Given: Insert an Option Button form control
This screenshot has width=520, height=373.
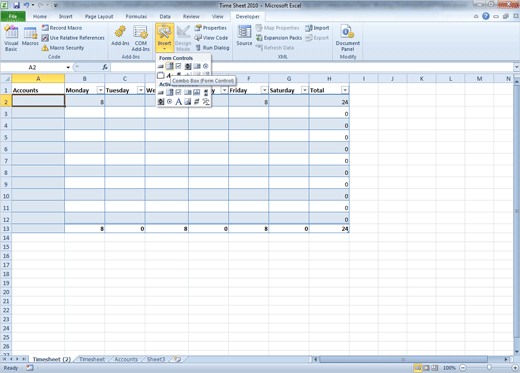Looking at the screenshot, I should pyautogui.click(x=206, y=66).
